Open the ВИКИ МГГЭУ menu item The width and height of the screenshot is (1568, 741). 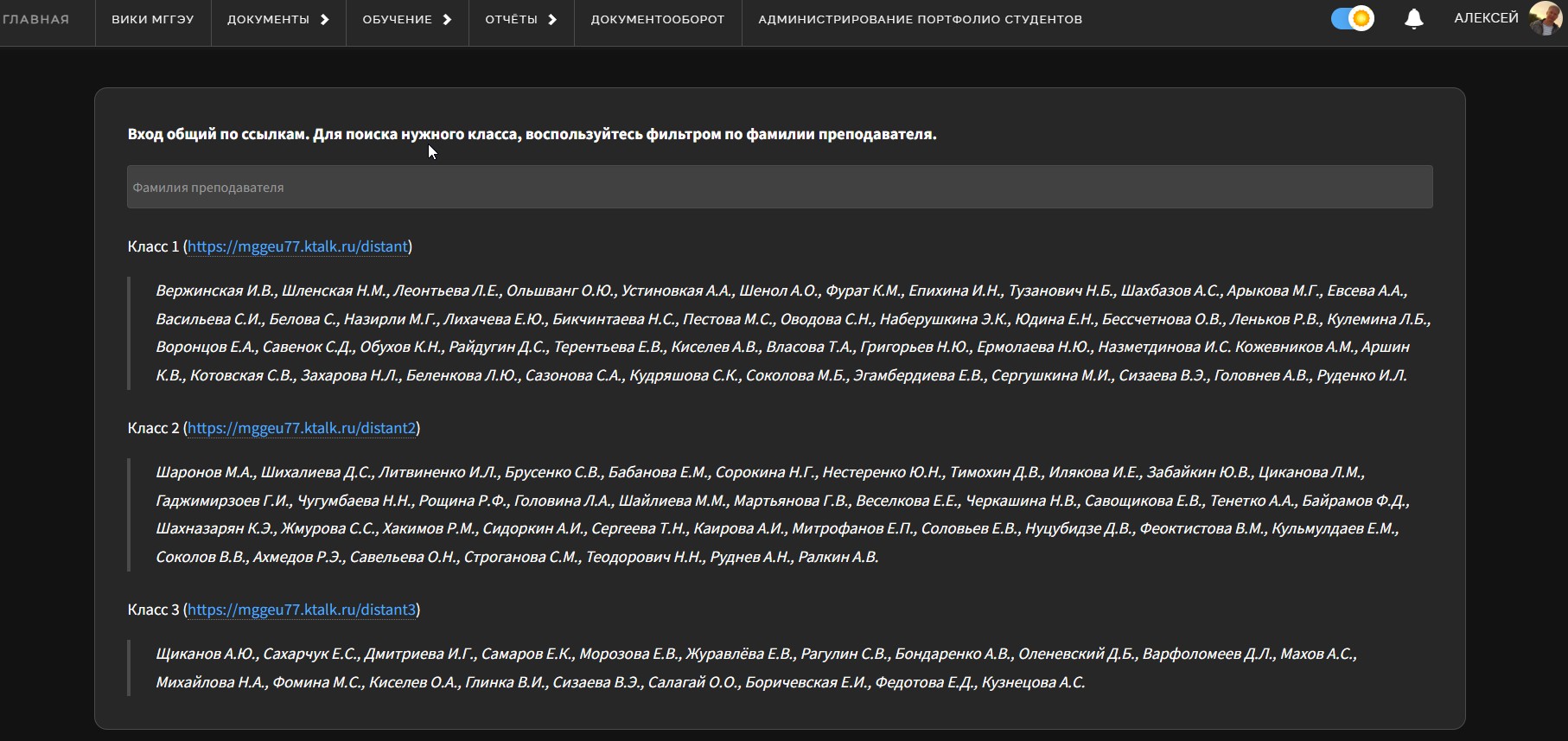point(152,19)
